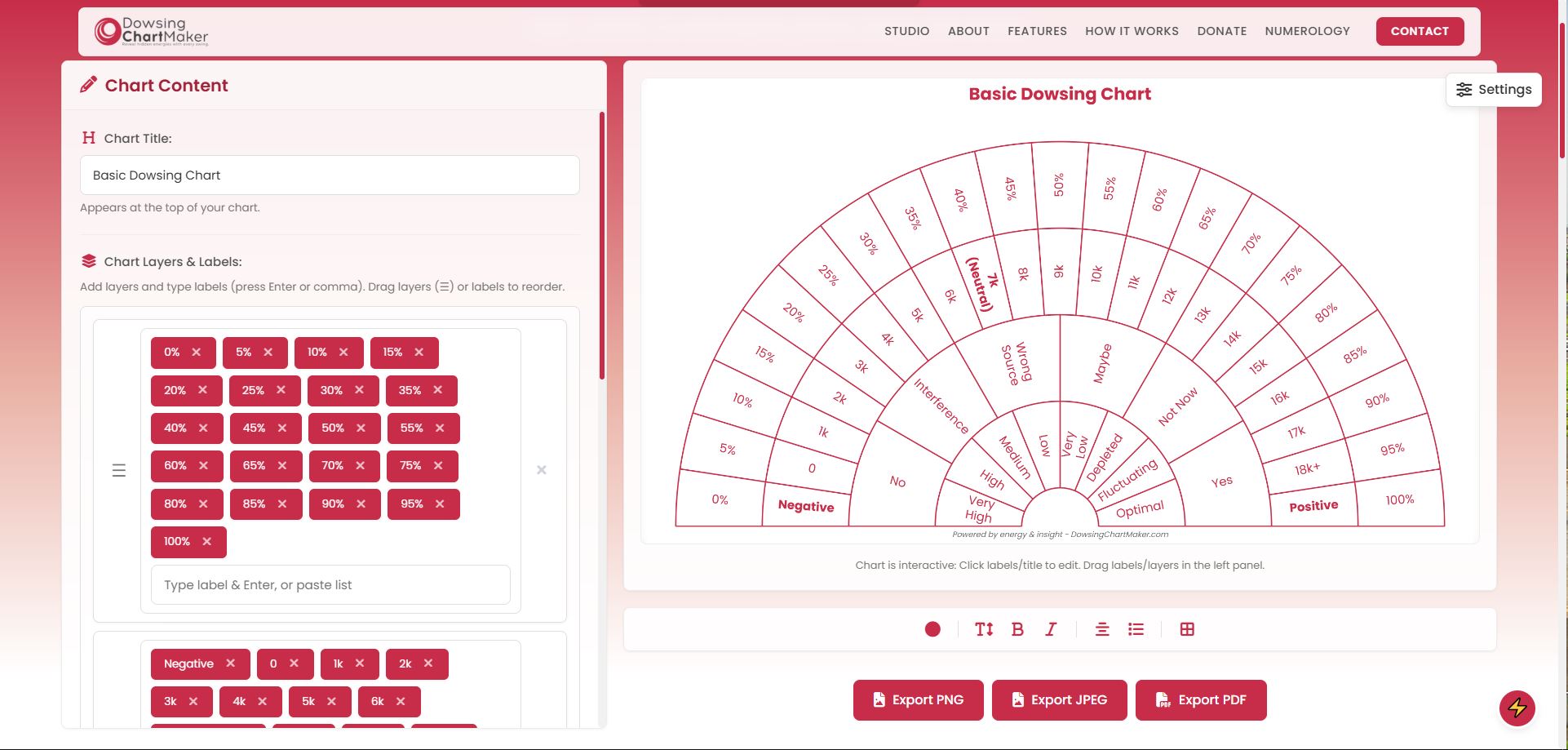
Task: Remove the 80% label tag
Action: (x=203, y=504)
